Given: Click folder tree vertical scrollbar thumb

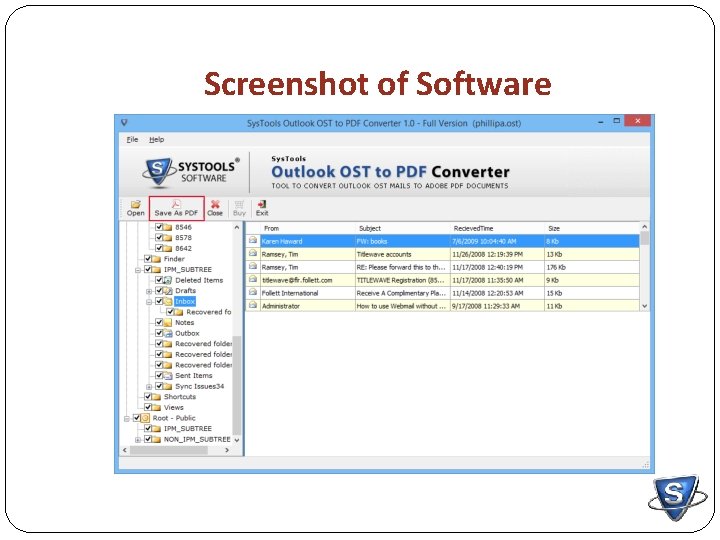Looking at the screenshot, I should 237,385.
